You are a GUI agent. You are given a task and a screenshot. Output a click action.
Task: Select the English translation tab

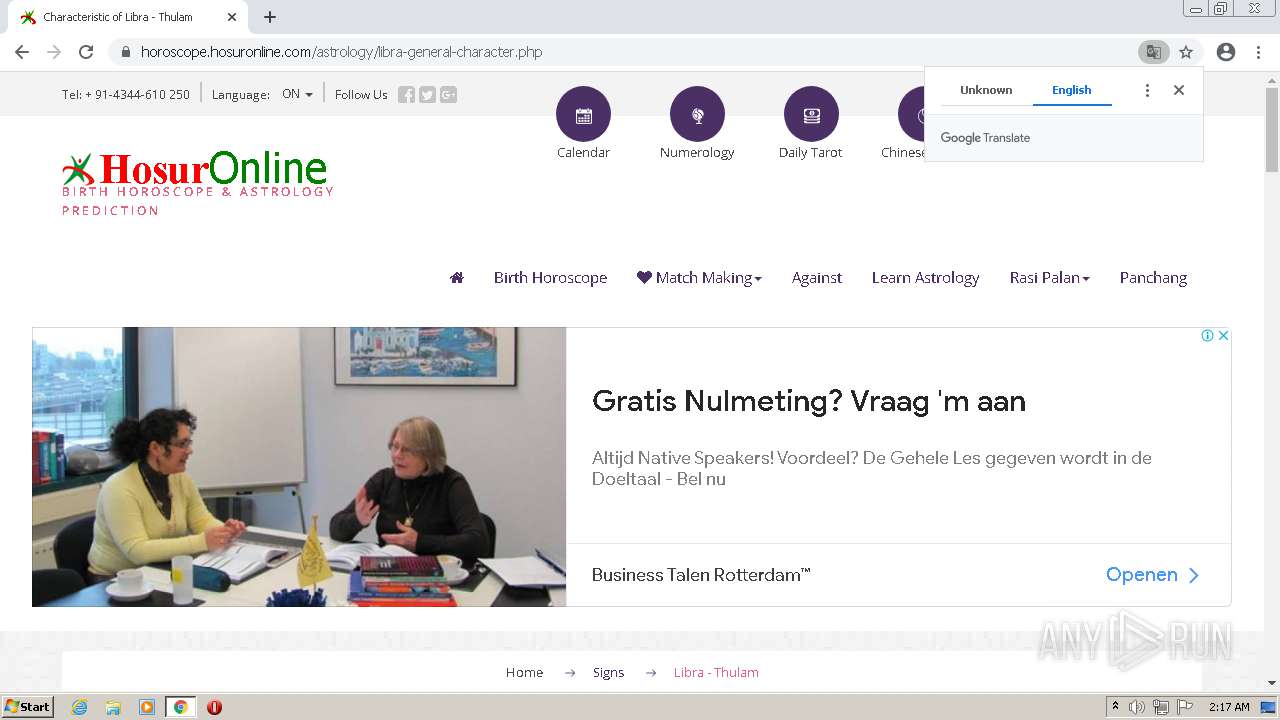click(x=1072, y=90)
